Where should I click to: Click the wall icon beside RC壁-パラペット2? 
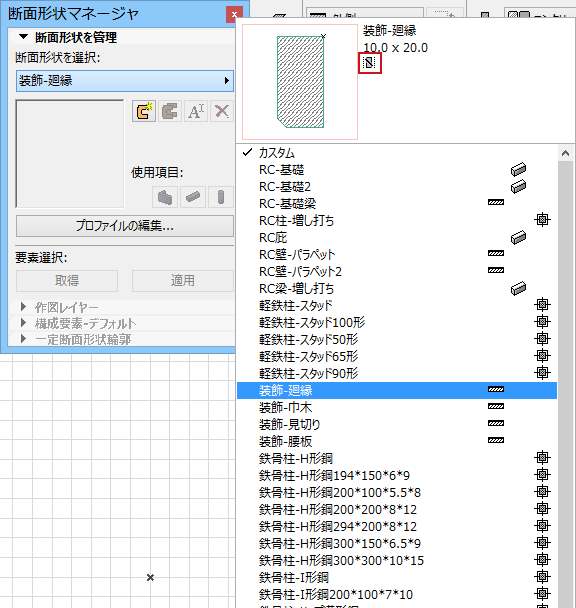(x=496, y=271)
